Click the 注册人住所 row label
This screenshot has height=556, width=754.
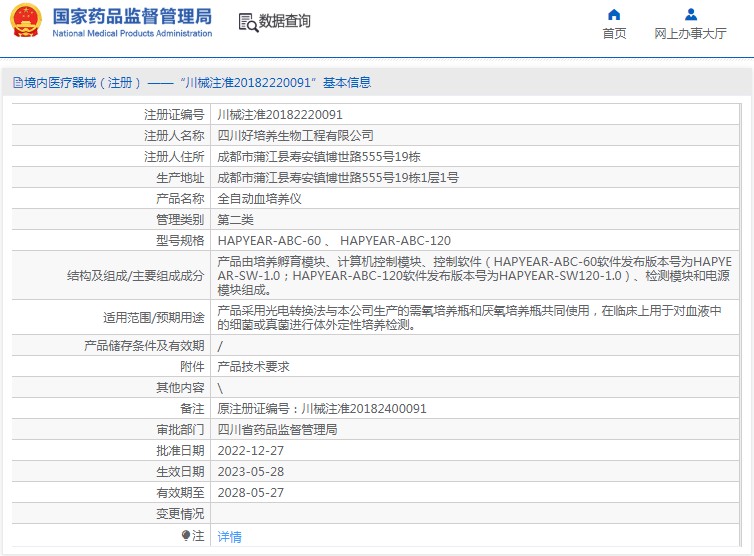(x=174, y=157)
